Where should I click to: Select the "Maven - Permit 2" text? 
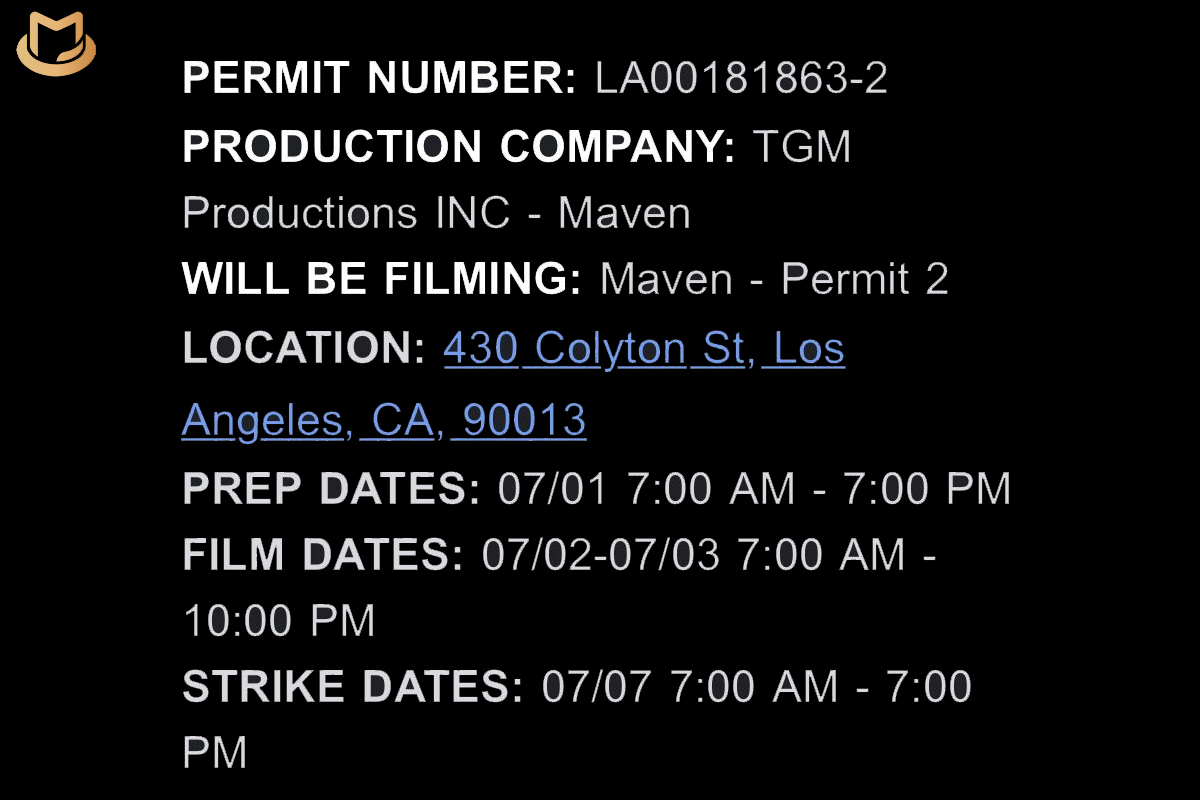[774, 279]
